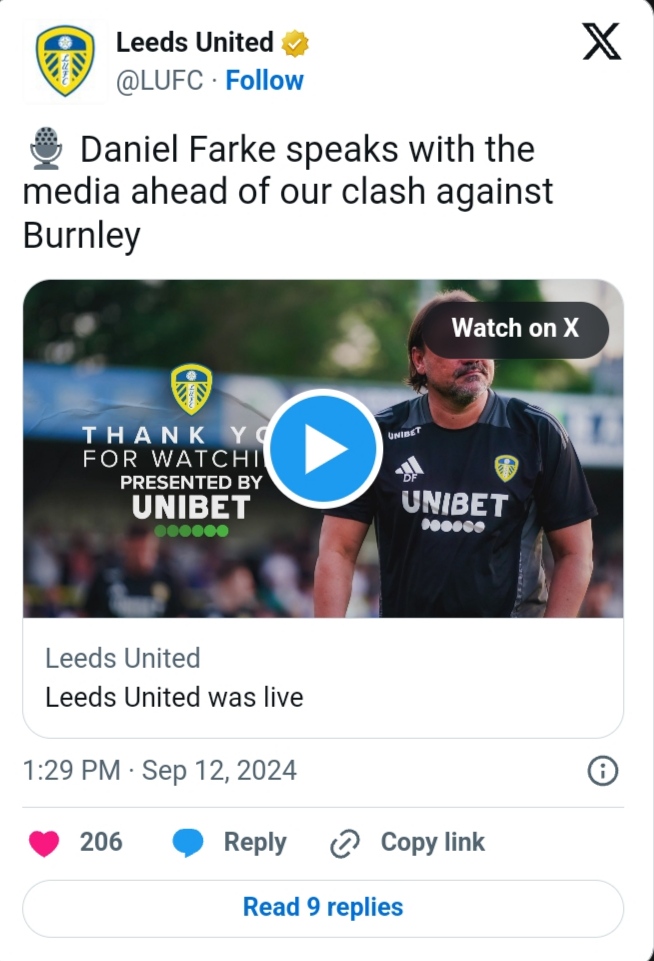Screen dimensions: 654x961
Task: Click the gold verified badge
Action: click(x=295, y=43)
